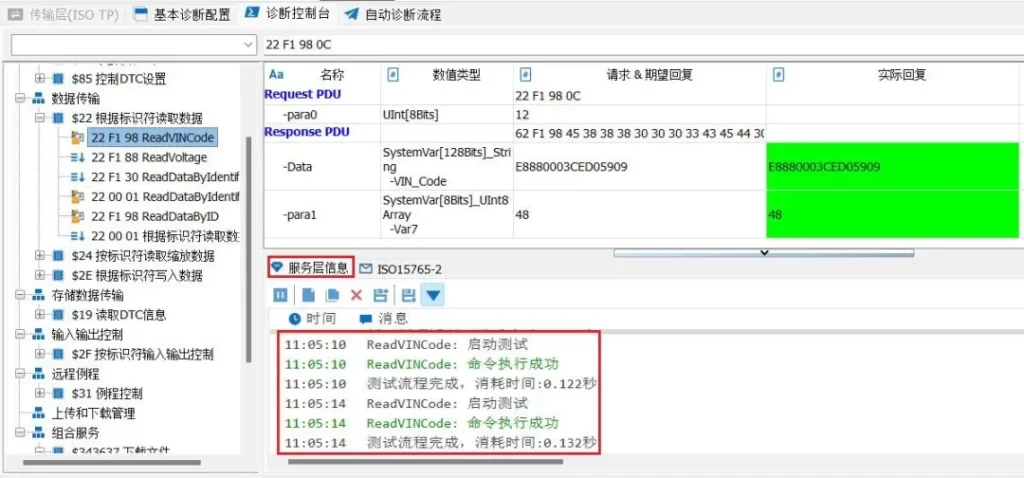Click the 22 F1 98 0C command field
This screenshot has height=478, width=1024.
(x=640, y=45)
